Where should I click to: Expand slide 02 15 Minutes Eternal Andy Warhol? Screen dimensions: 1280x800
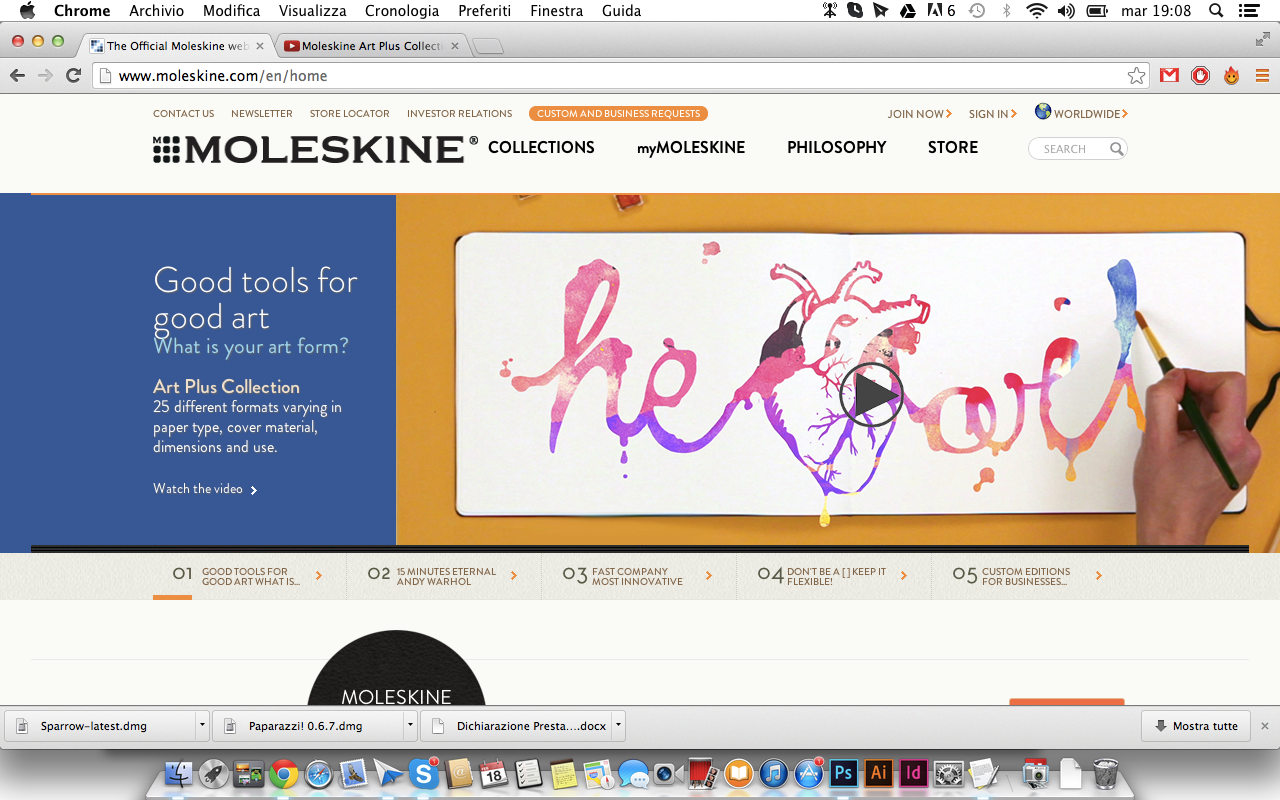tap(514, 576)
